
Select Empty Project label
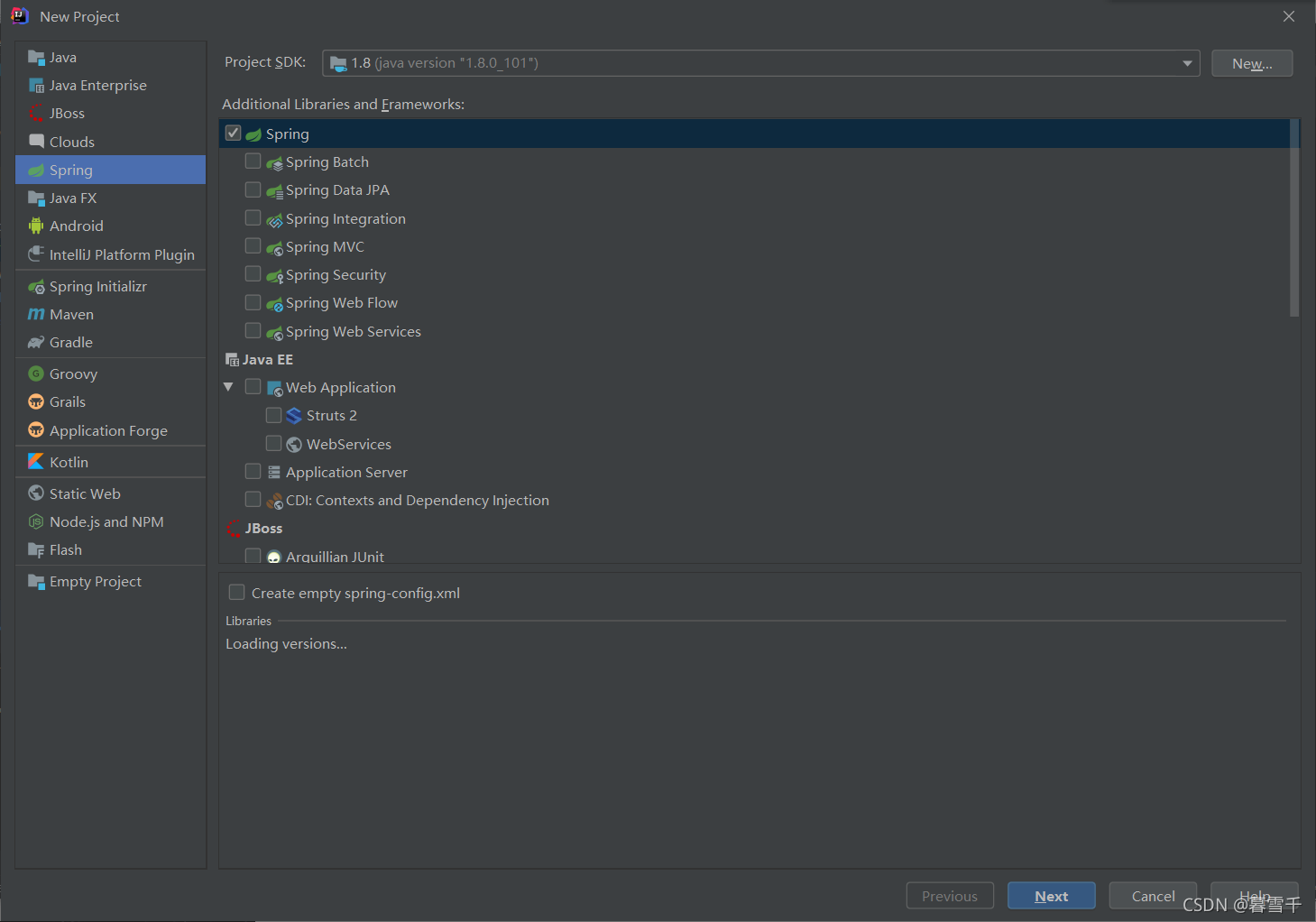pyautogui.click(x=96, y=582)
